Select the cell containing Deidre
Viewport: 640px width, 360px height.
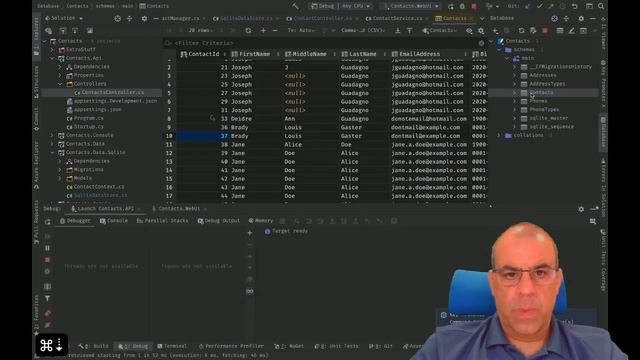click(x=255, y=119)
